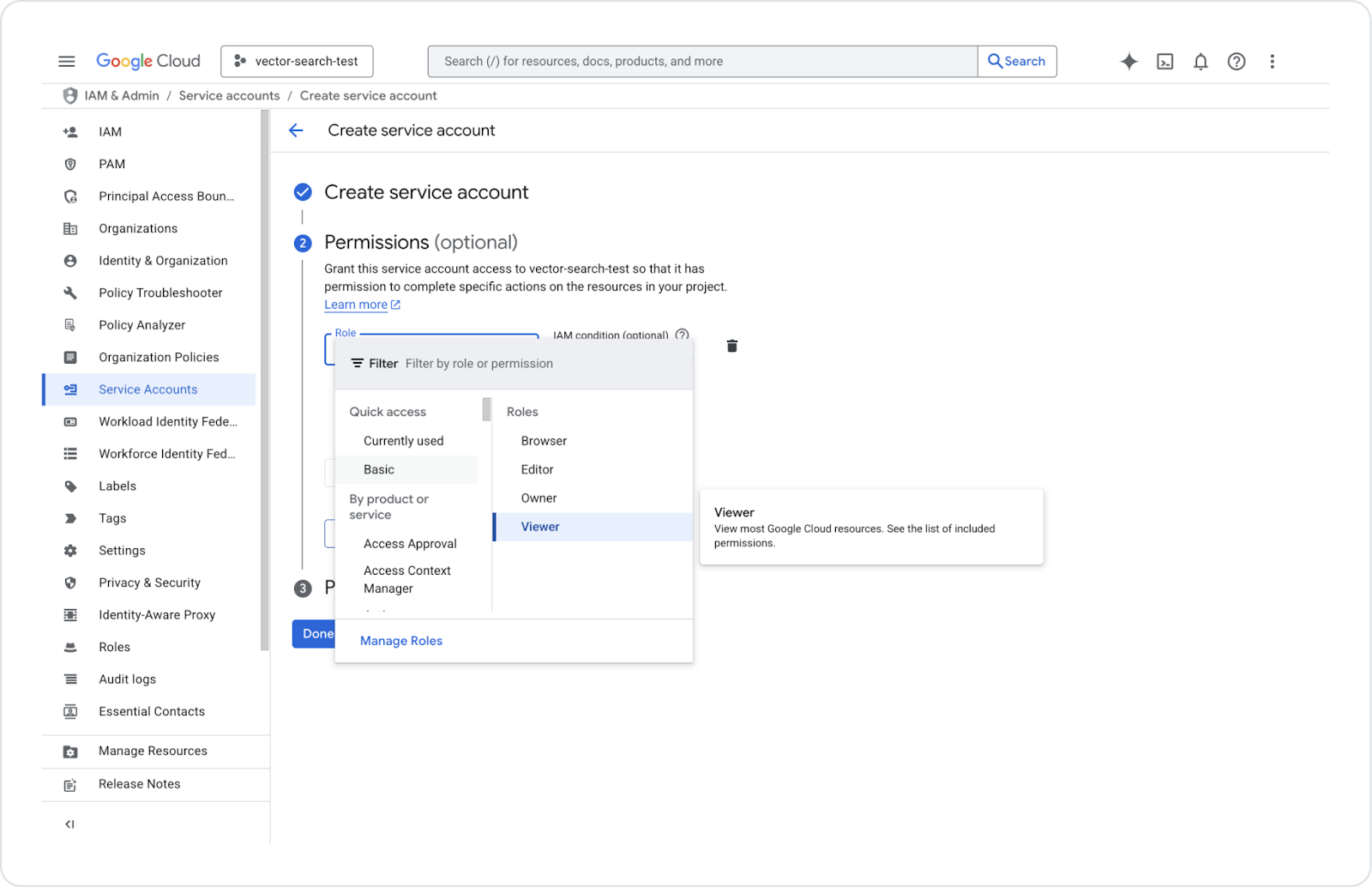Screen dimensions: 1372x887
Task: Open the vector-search-test project selector
Action: (x=297, y=61)
